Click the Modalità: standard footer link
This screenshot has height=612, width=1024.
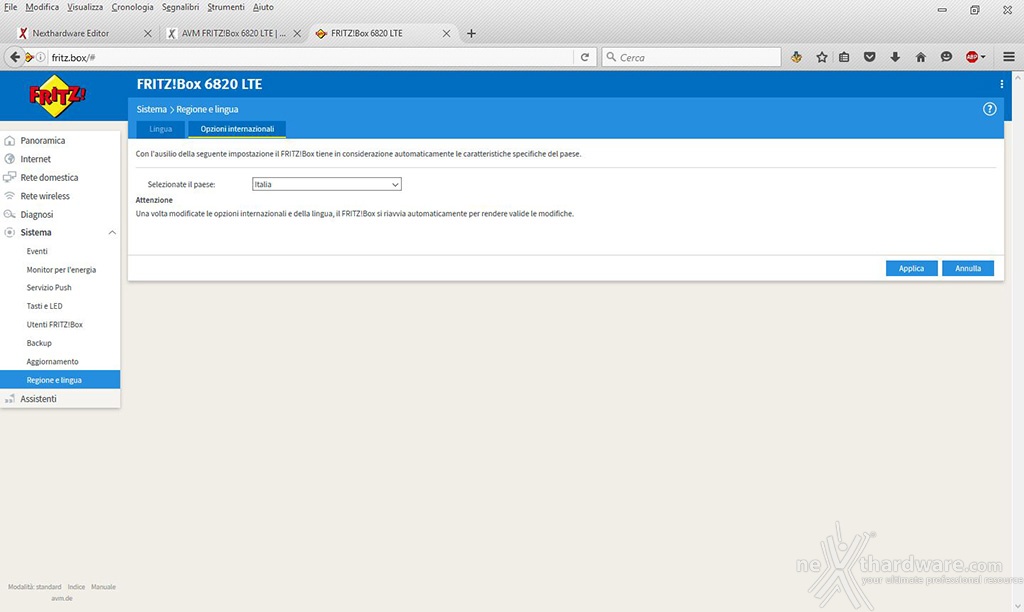tap(35, 587)
